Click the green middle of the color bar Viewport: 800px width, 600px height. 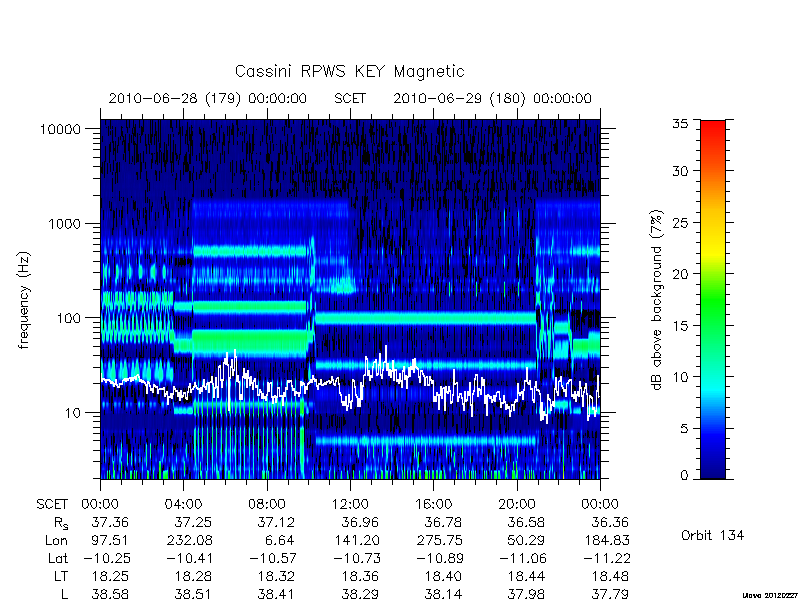pos(713,300)
